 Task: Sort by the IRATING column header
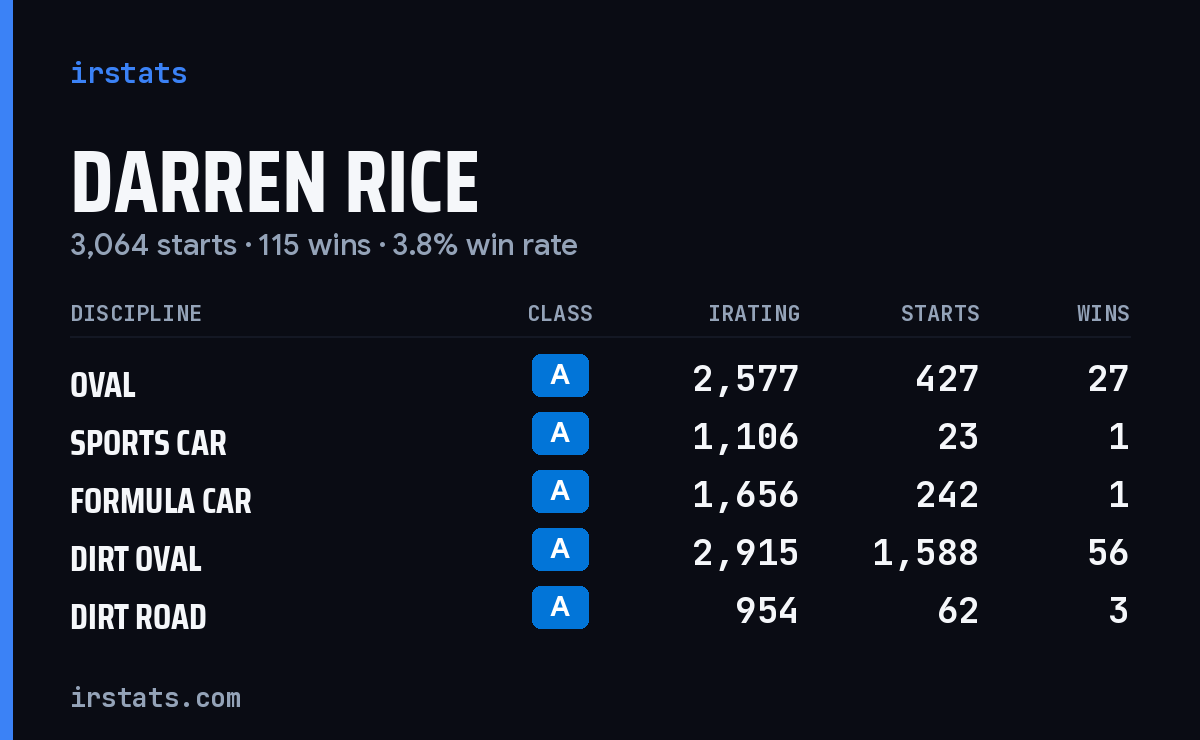pos(754,313)
